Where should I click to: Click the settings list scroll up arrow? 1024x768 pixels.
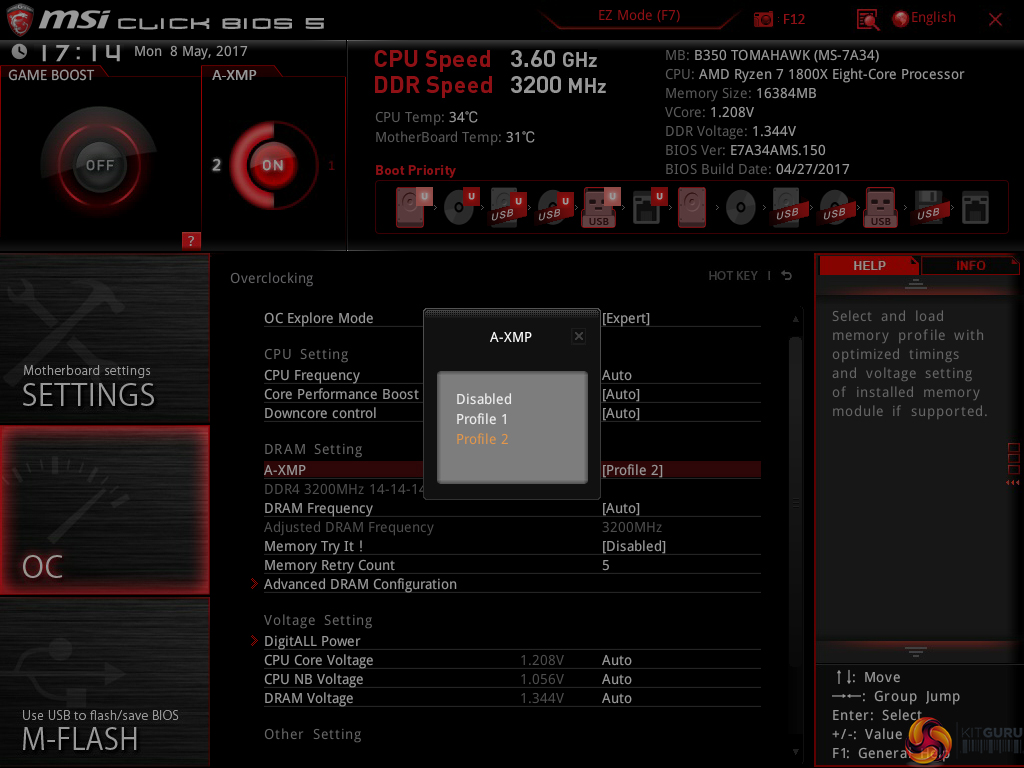[795, 319]
